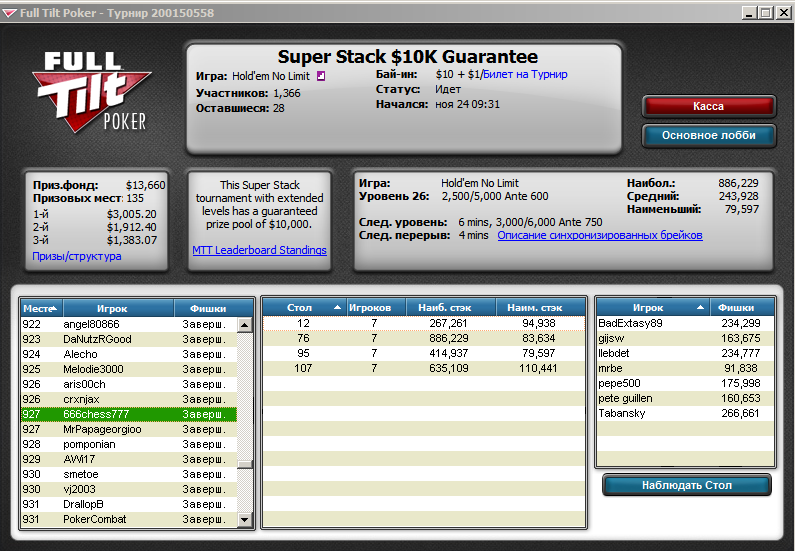Select player pomponian

point(129,444)
